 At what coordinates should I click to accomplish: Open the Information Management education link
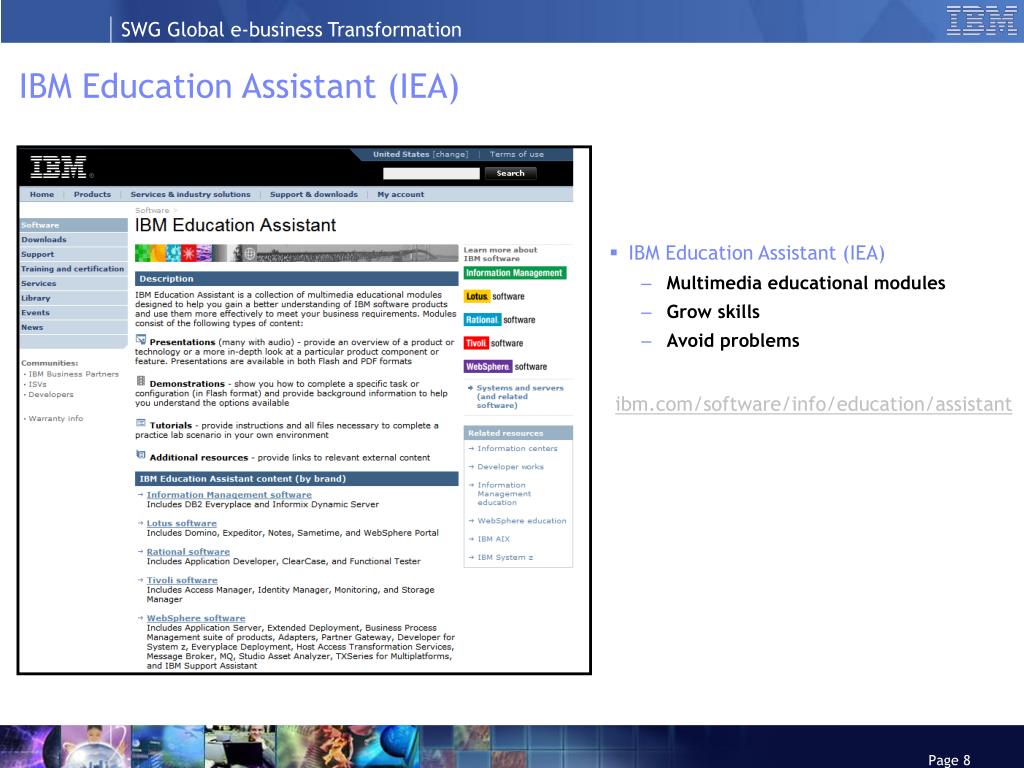pos(504,494)
